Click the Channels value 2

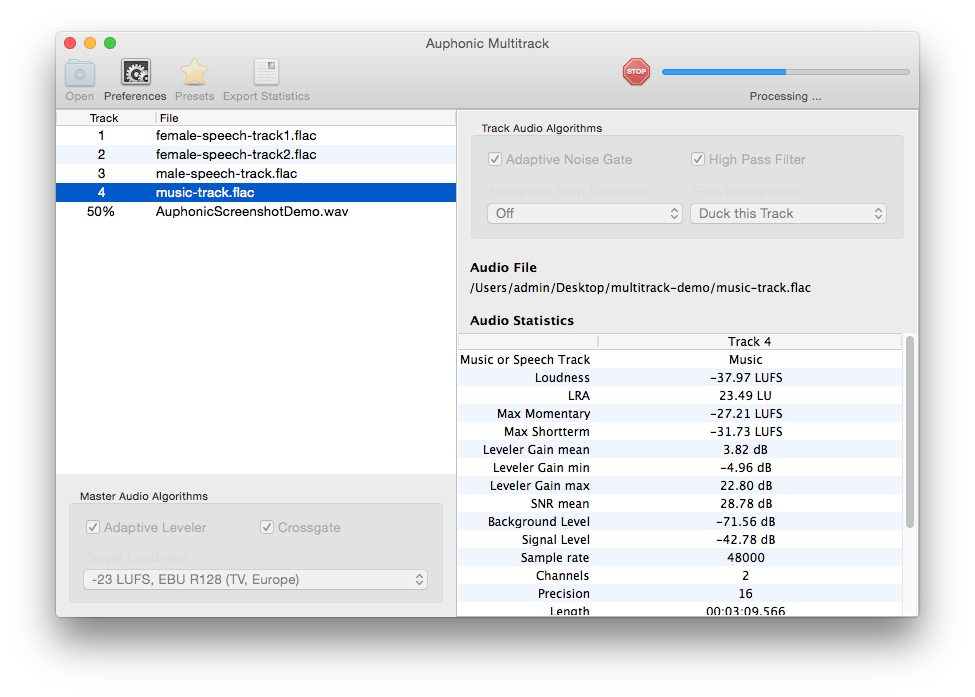[746, 576]
